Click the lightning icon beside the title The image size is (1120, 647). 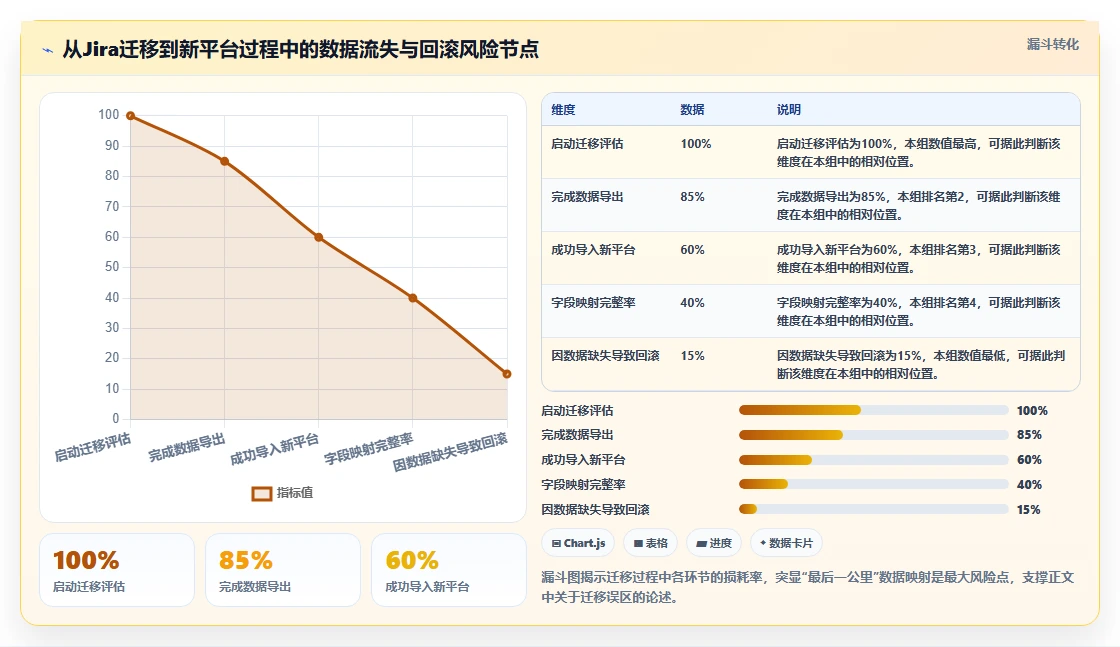48,50
